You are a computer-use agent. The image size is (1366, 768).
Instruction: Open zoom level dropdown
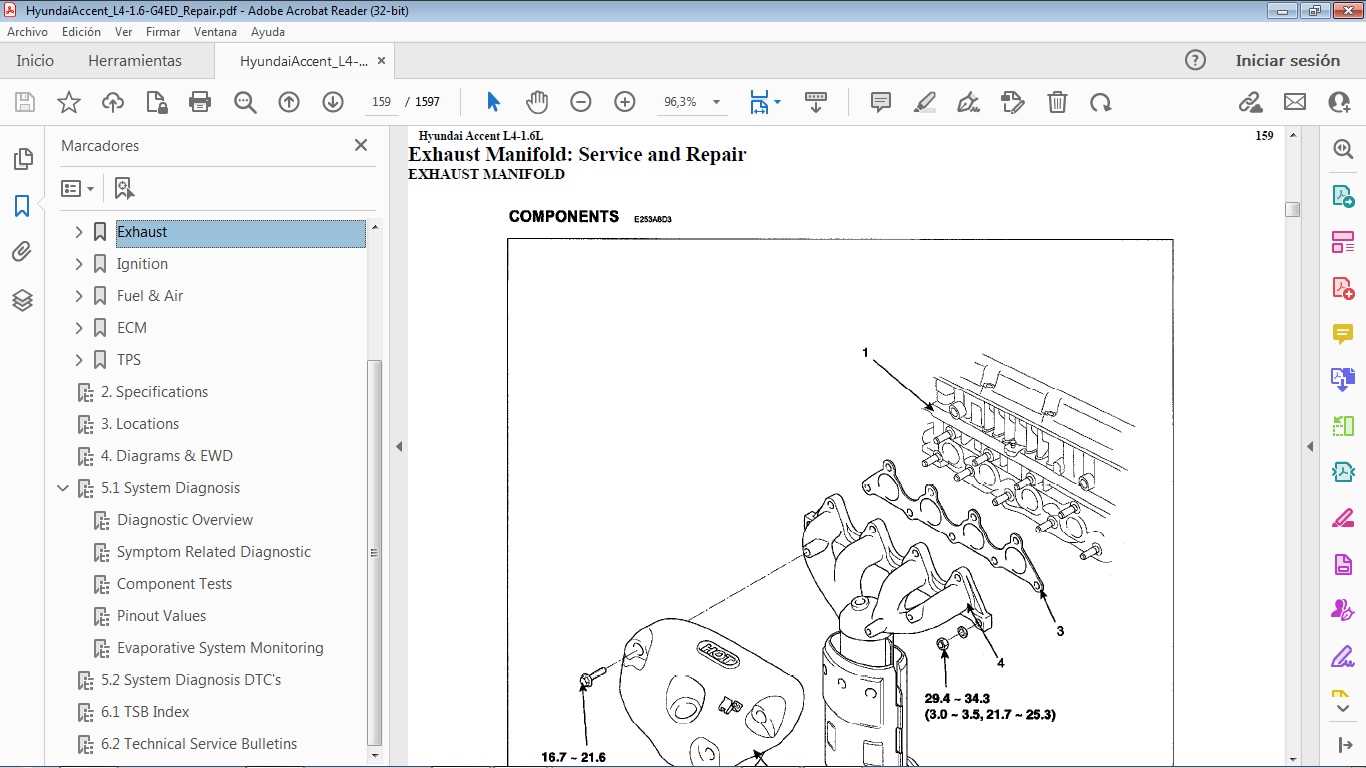tap(716, 102)
